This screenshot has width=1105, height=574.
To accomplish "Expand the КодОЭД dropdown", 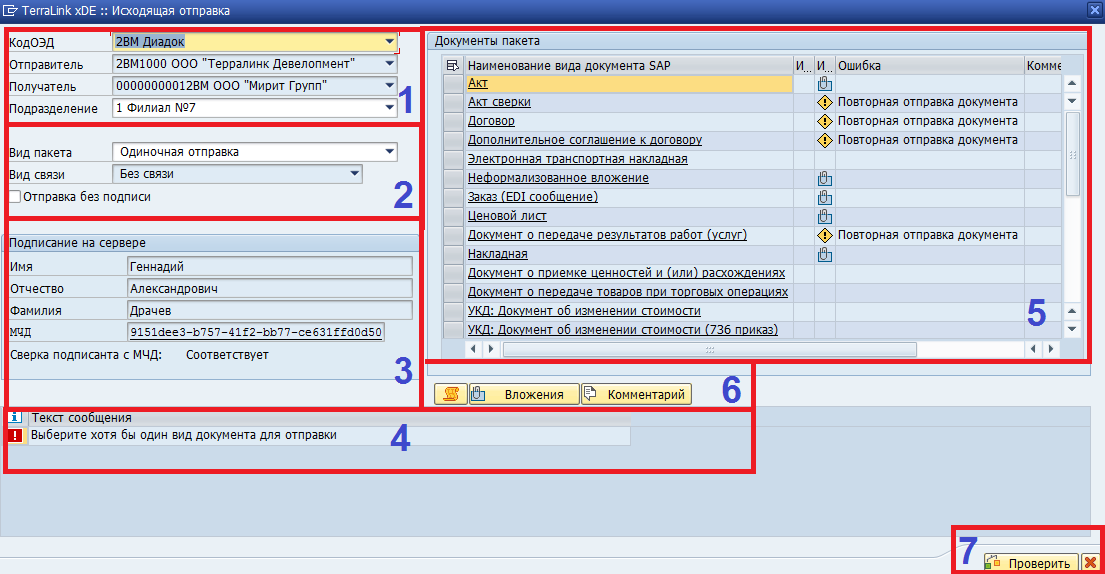I will (x=389, y=42).
